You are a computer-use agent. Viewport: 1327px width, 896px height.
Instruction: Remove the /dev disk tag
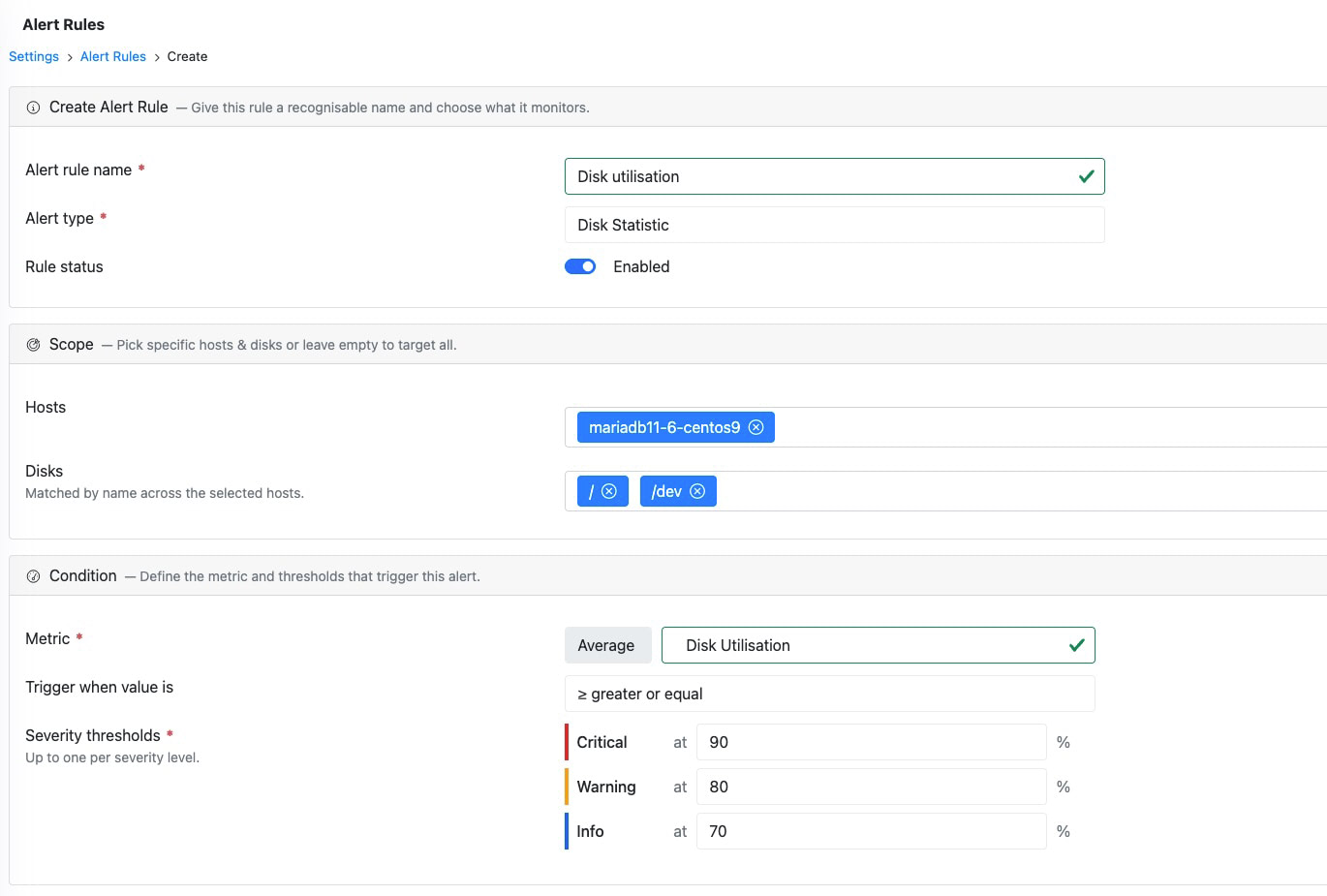point(697,491)
